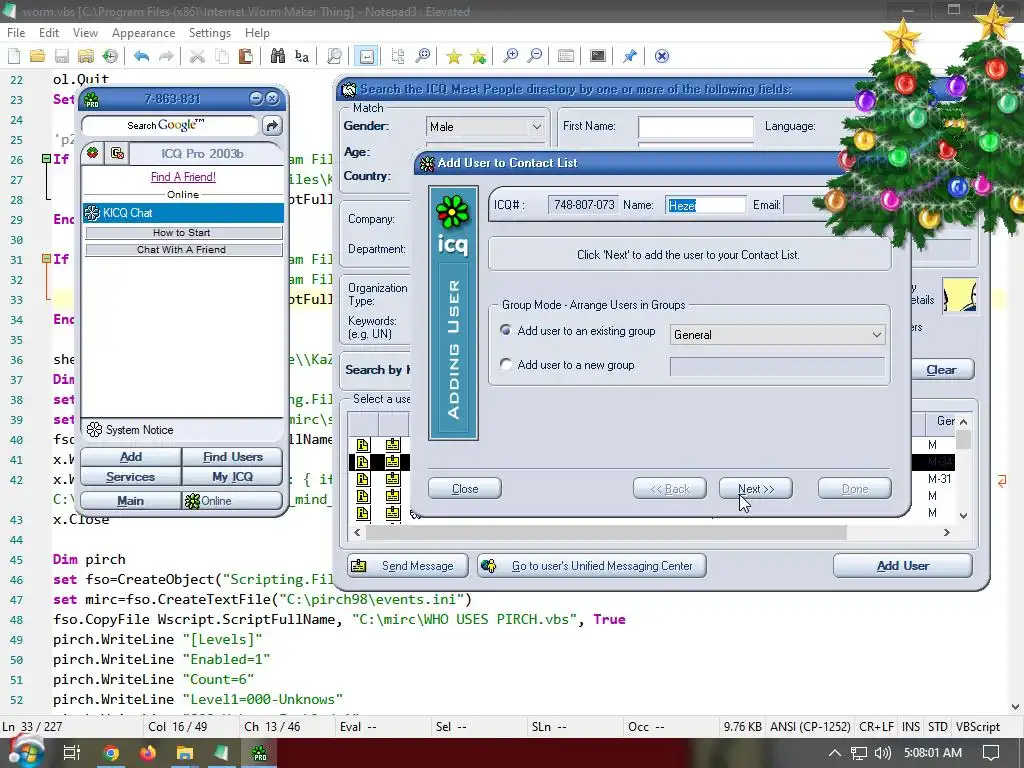The height and width of the screenshot is (768, 1024).
Task: Click the Search Google input box in ICQ
Action: (x=169, y=125)
